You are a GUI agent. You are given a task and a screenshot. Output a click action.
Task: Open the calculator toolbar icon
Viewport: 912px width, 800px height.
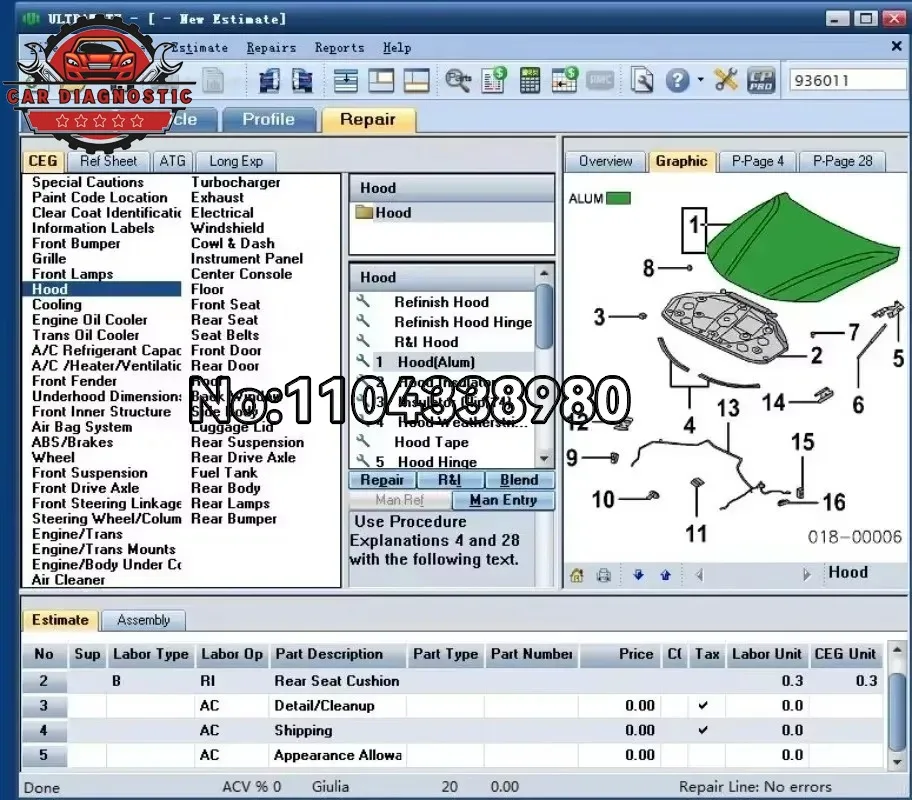529,80
